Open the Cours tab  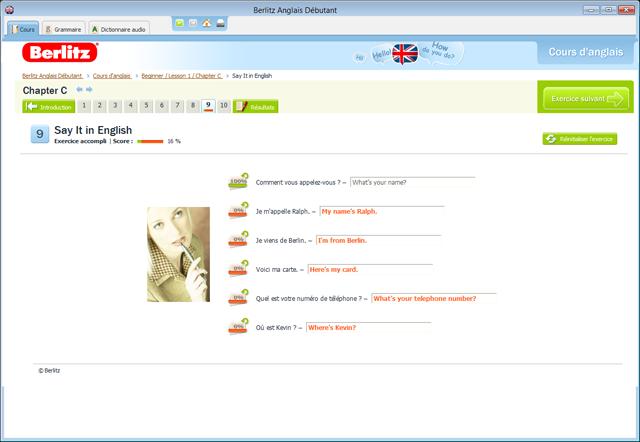point(23,29)
